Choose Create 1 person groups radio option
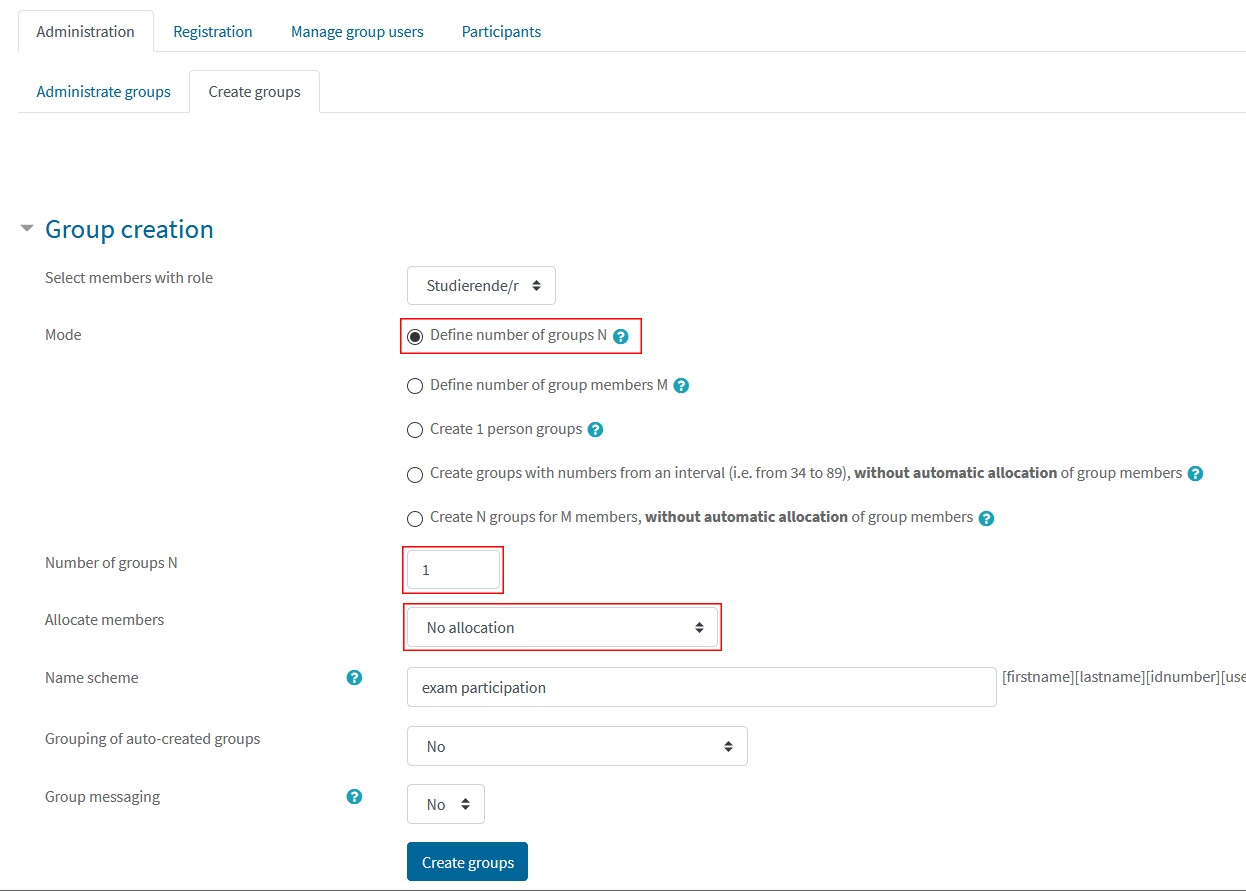The width and height of the screenshot is (1246, 891). coord(415,430)
